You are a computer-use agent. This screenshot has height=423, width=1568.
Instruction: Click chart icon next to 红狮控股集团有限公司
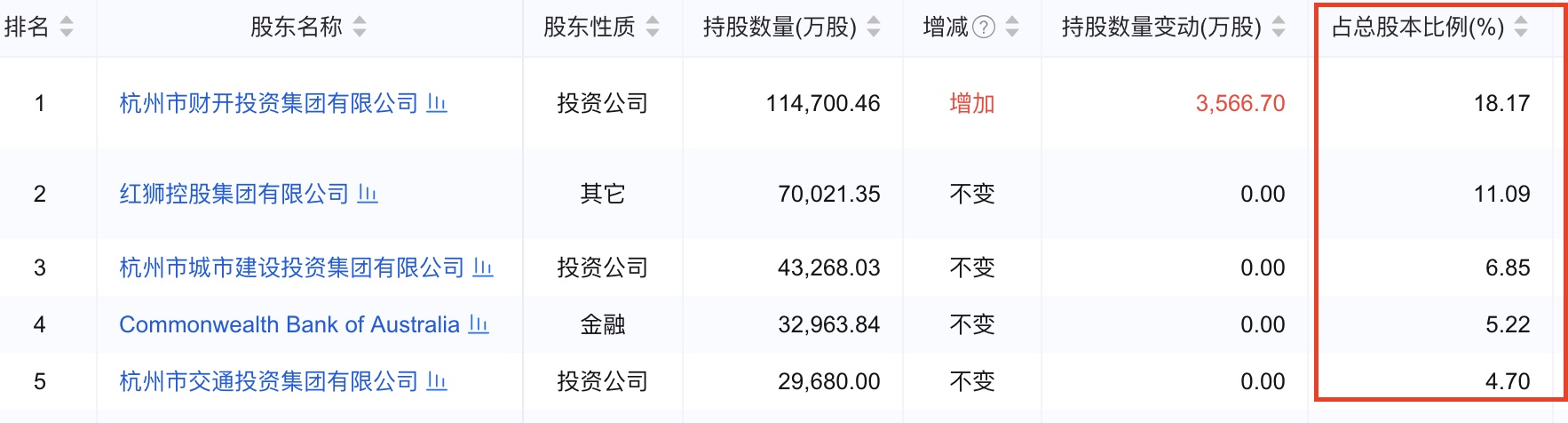tap(368, 194)
